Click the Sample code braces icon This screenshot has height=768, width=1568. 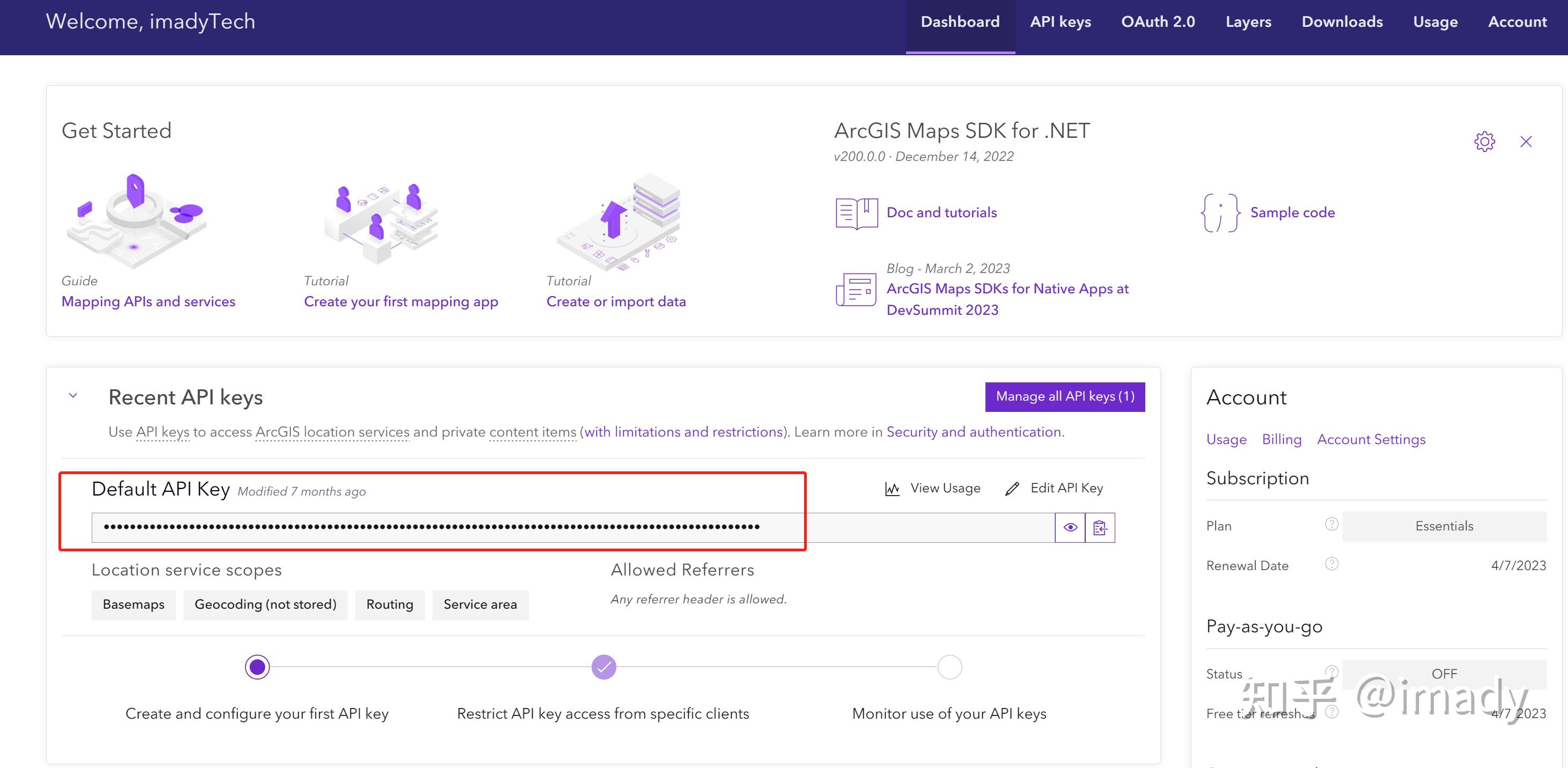[x=1220, y=213]
